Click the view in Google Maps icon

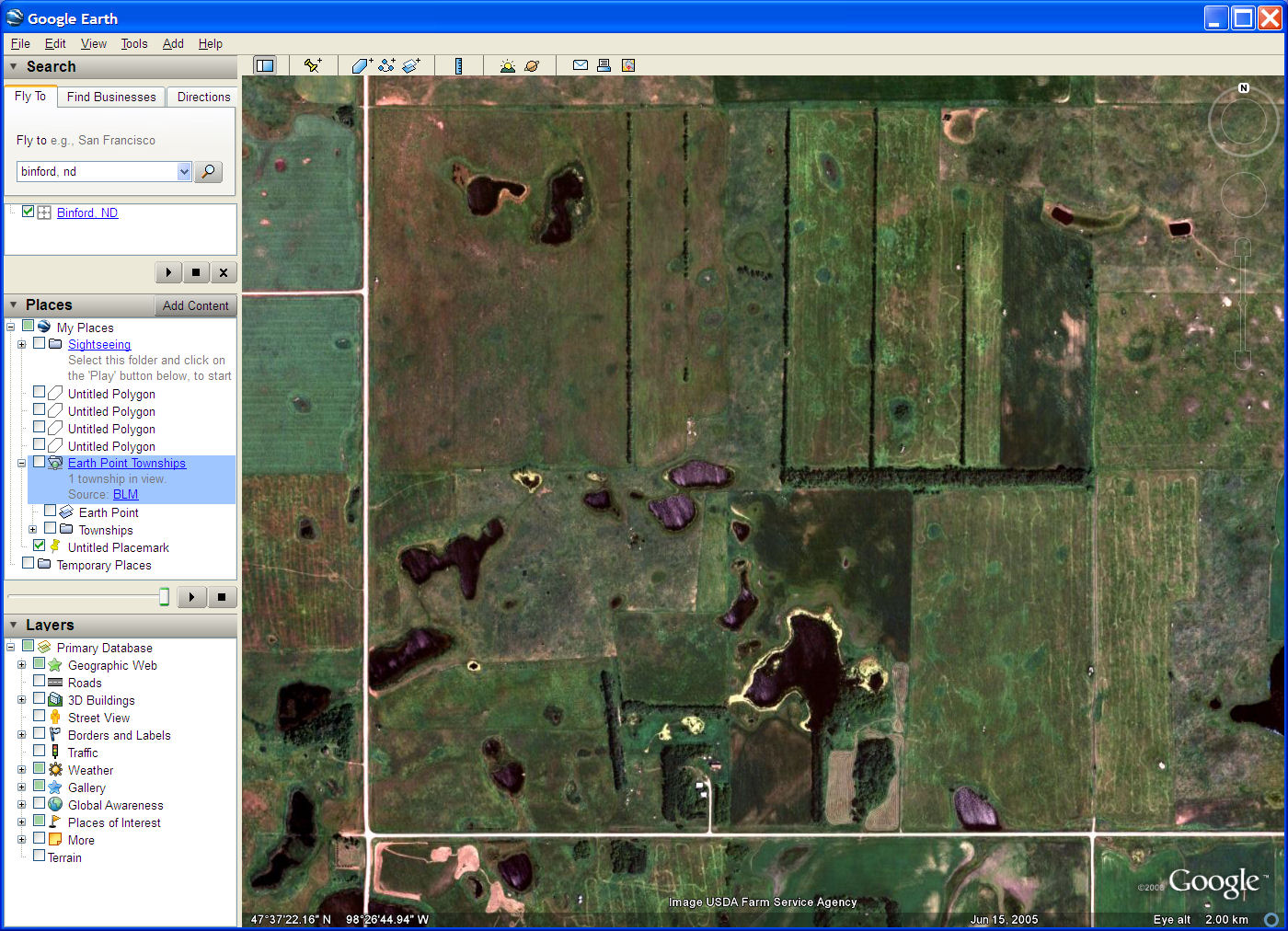pyautogui.click(x=628, y=65)
